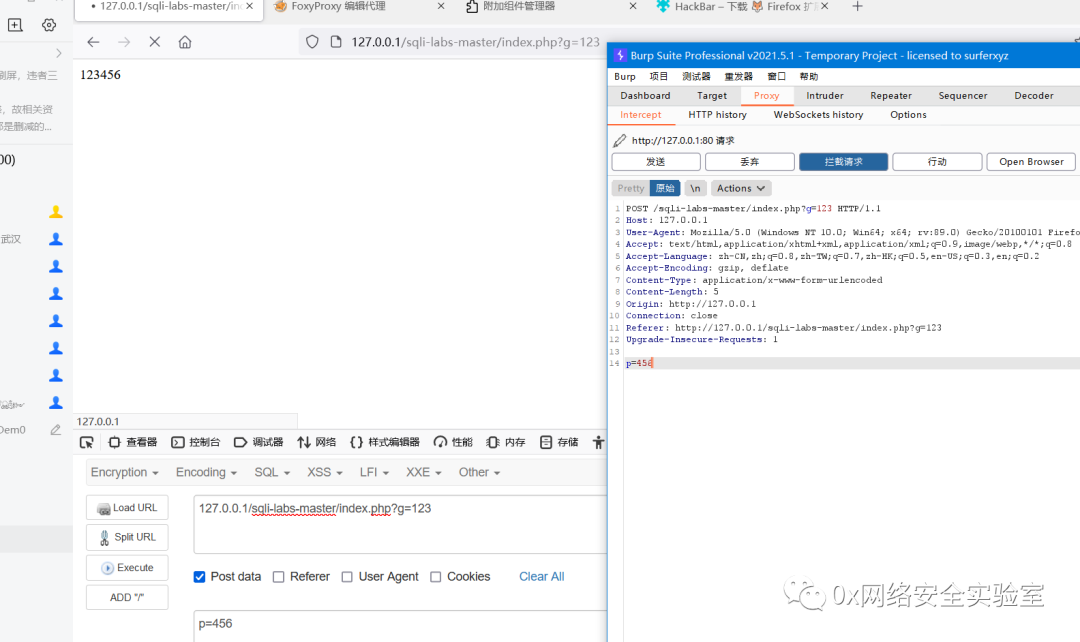This screenshot has height=642, width=1080.
Task: Open the Burp menu in Burp Suite
Action: tap(625, 76)
